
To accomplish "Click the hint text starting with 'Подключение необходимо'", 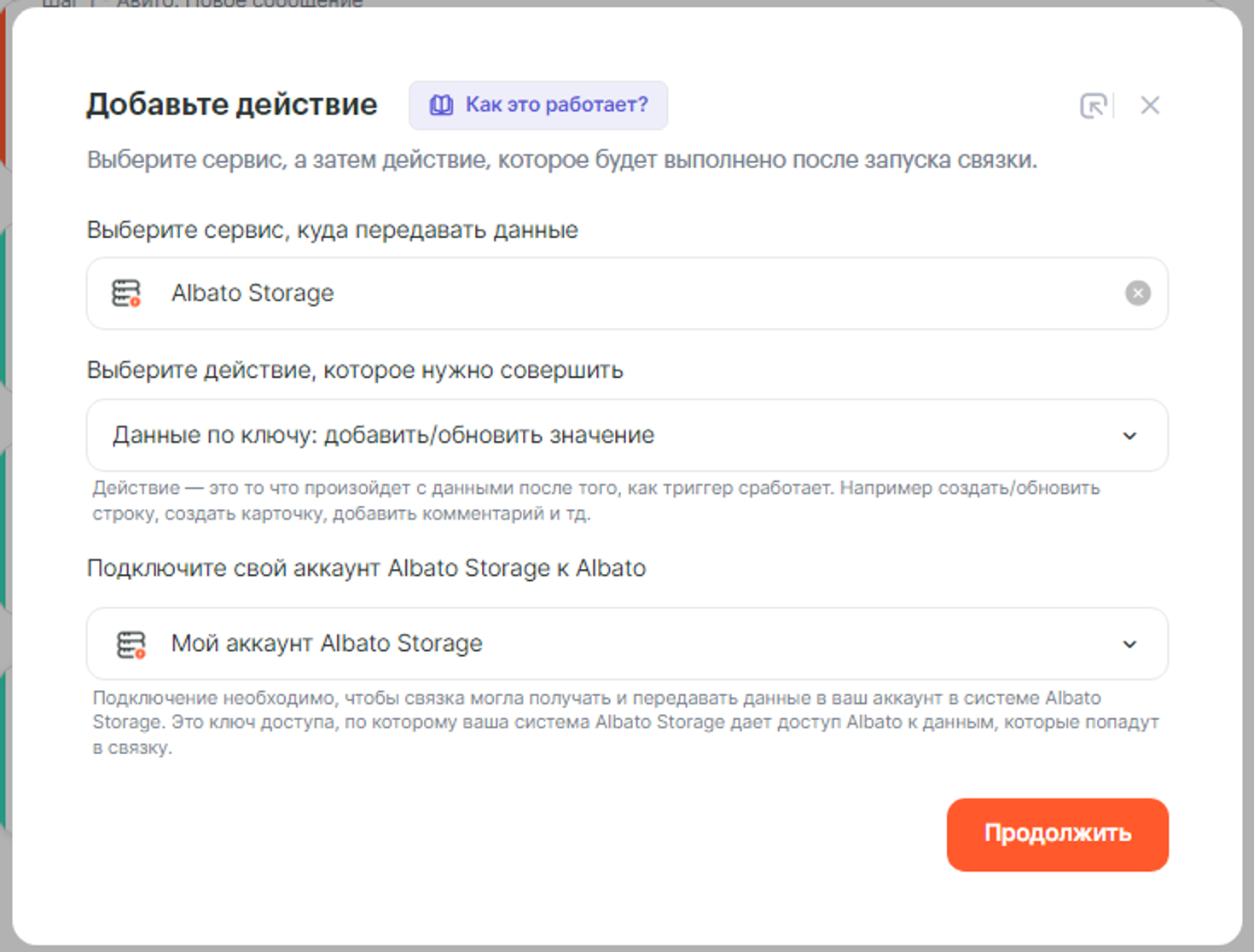I will coord(624,722).
